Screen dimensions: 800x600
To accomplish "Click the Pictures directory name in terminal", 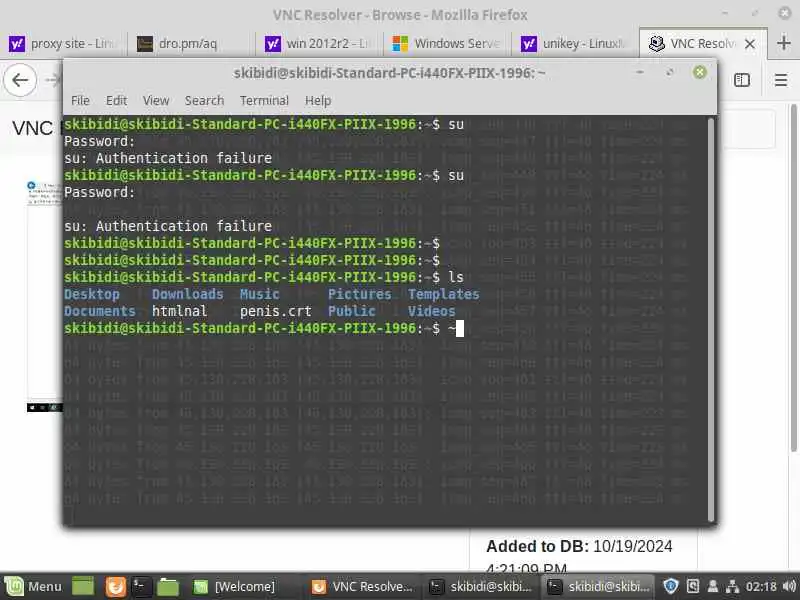I will [359, 294].
